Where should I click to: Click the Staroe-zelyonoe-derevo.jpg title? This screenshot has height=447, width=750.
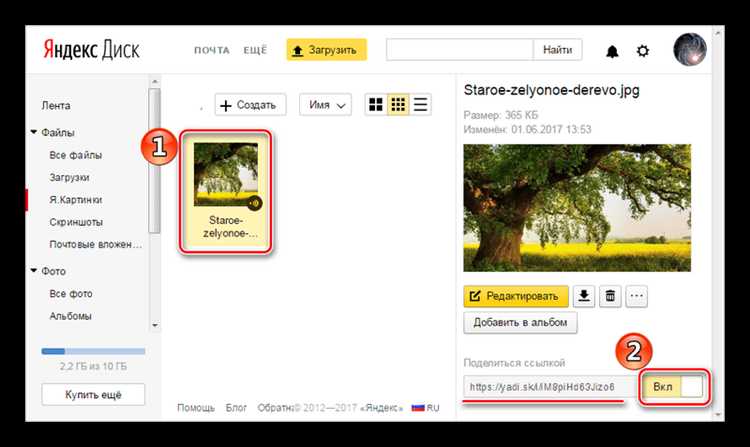[551, 90]
